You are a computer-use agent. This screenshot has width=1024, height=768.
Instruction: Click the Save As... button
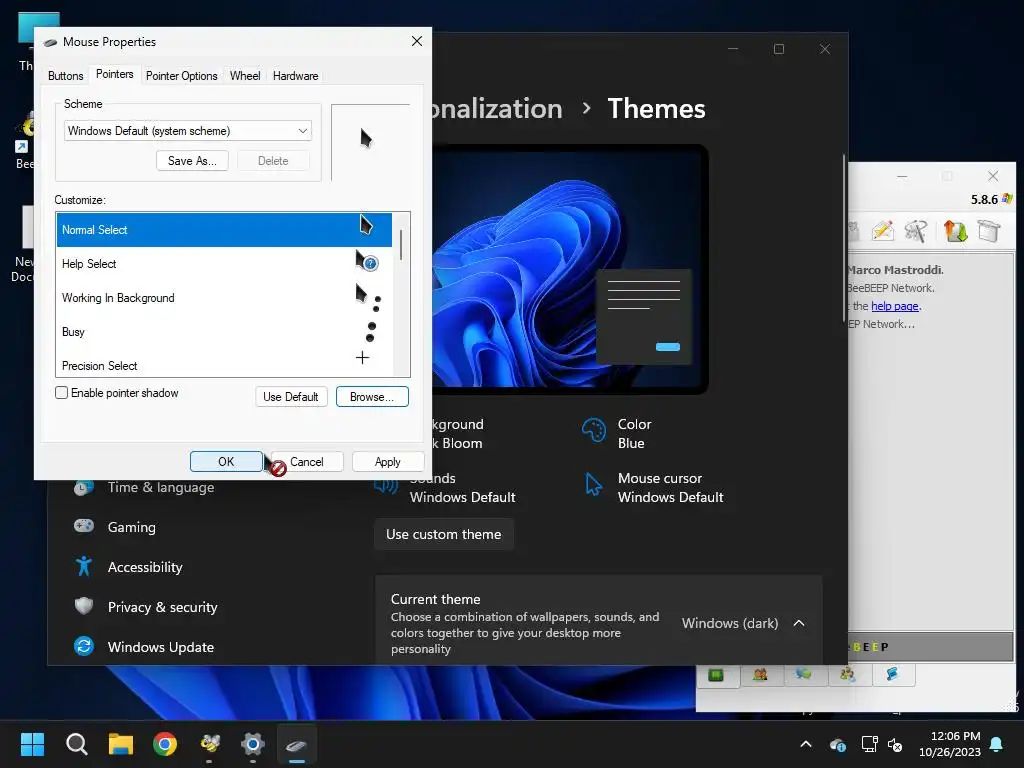(192, 161)
